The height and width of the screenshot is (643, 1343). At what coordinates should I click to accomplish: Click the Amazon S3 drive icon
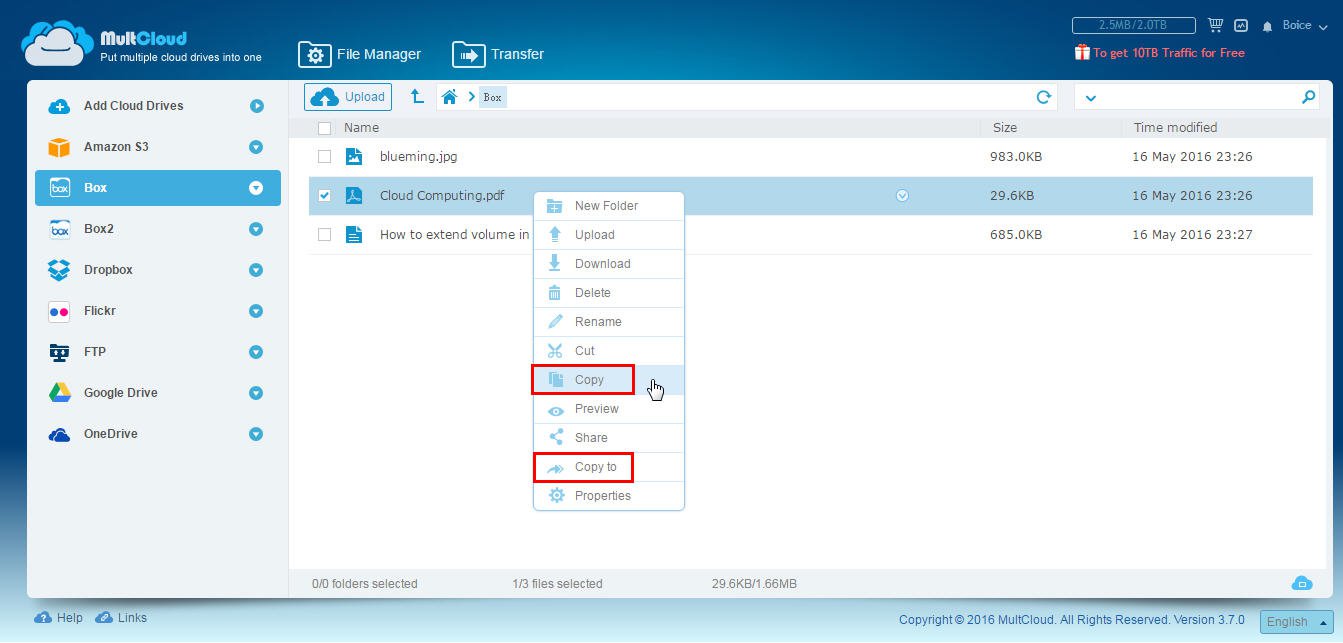pyautogui.click(x=60, y=147)
